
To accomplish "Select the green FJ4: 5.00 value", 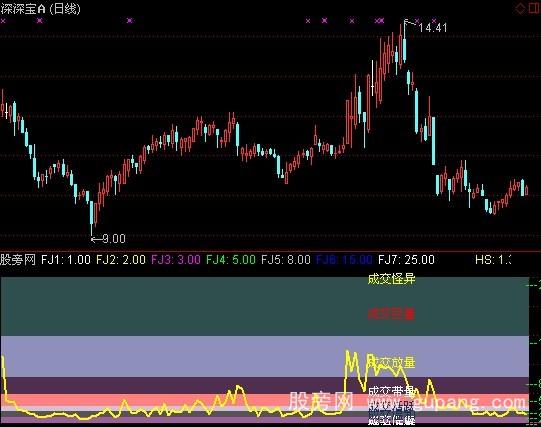I will [x=231, y=259].
